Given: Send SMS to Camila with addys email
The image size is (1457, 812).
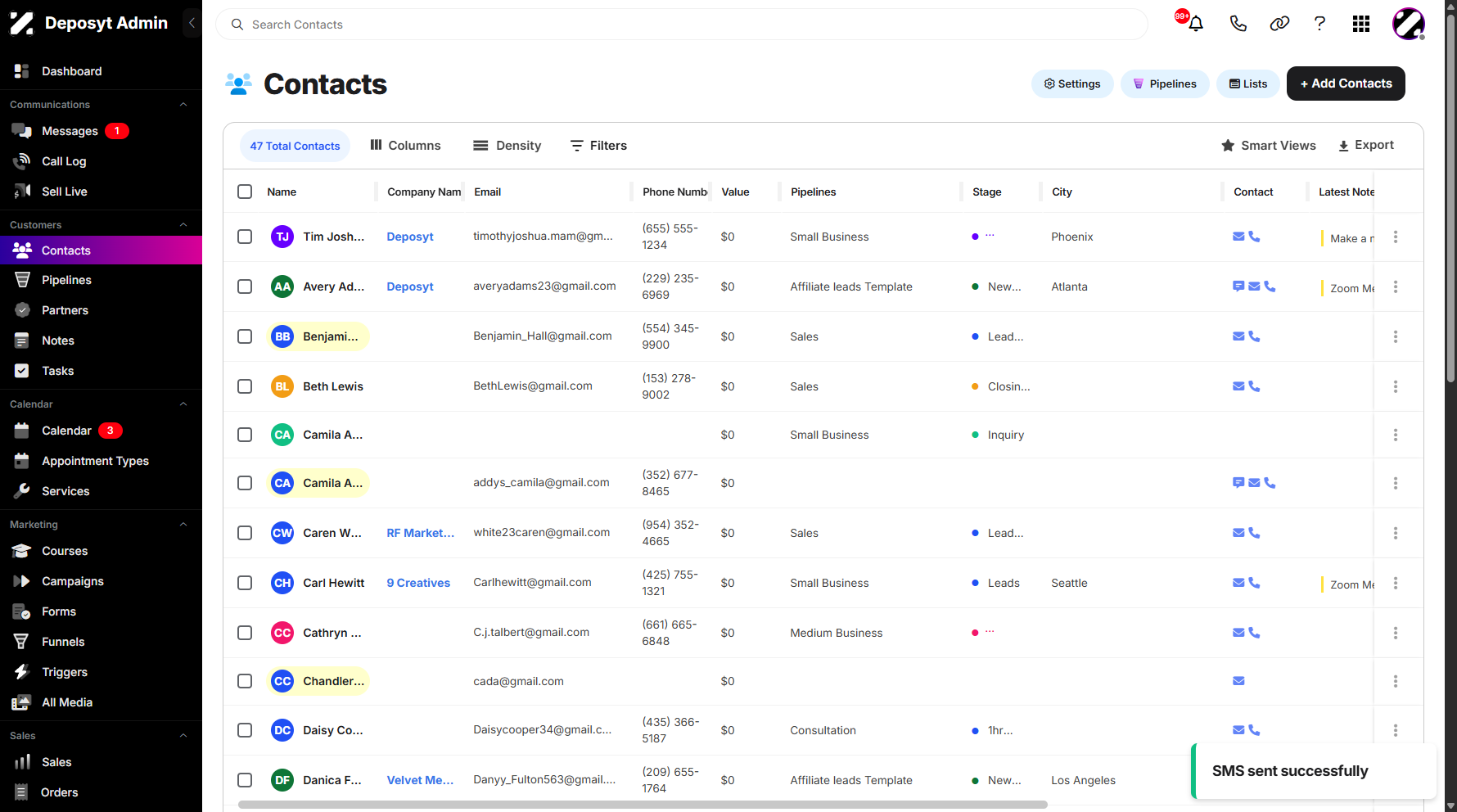Looking at the screenshot, I should point(1238,483).
